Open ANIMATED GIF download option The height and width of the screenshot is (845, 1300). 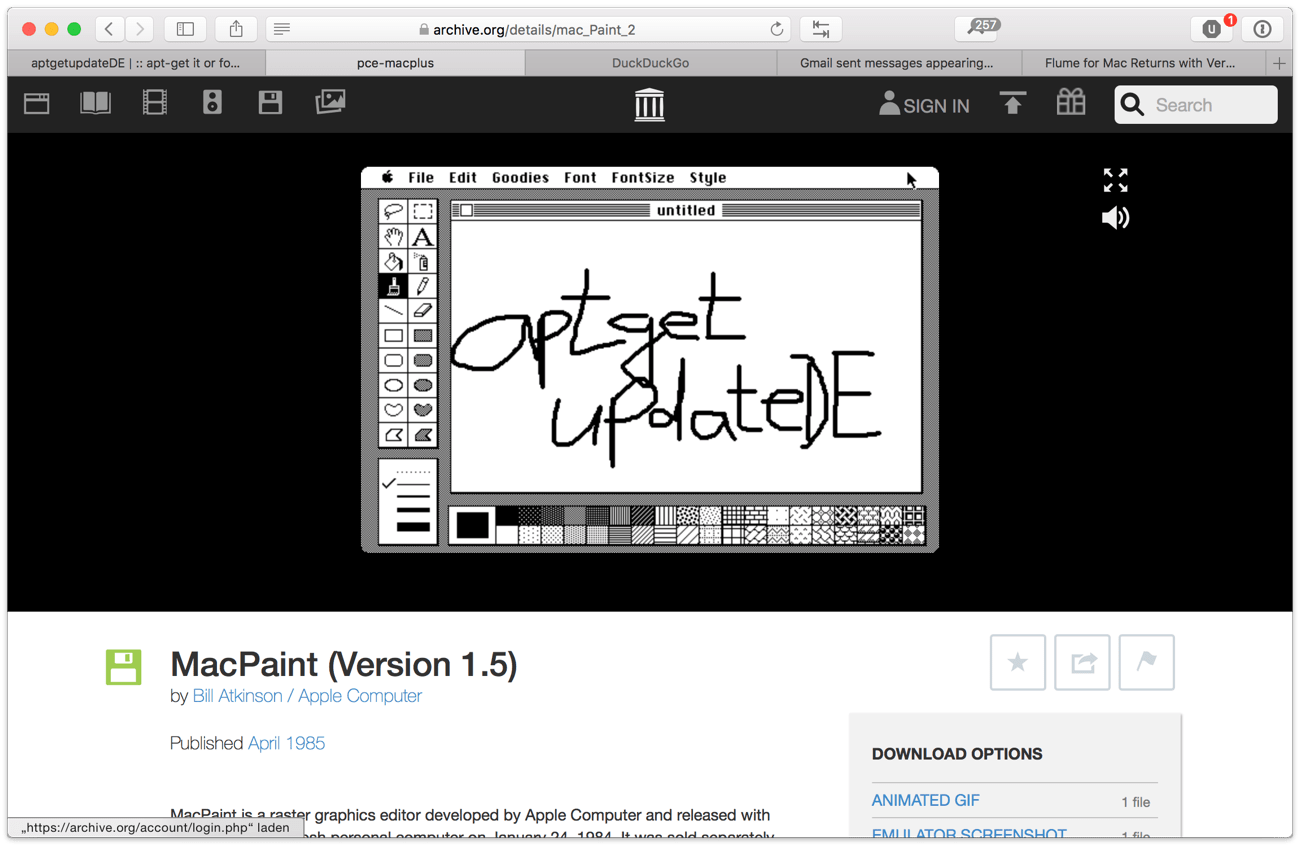[x=926, y=800]
